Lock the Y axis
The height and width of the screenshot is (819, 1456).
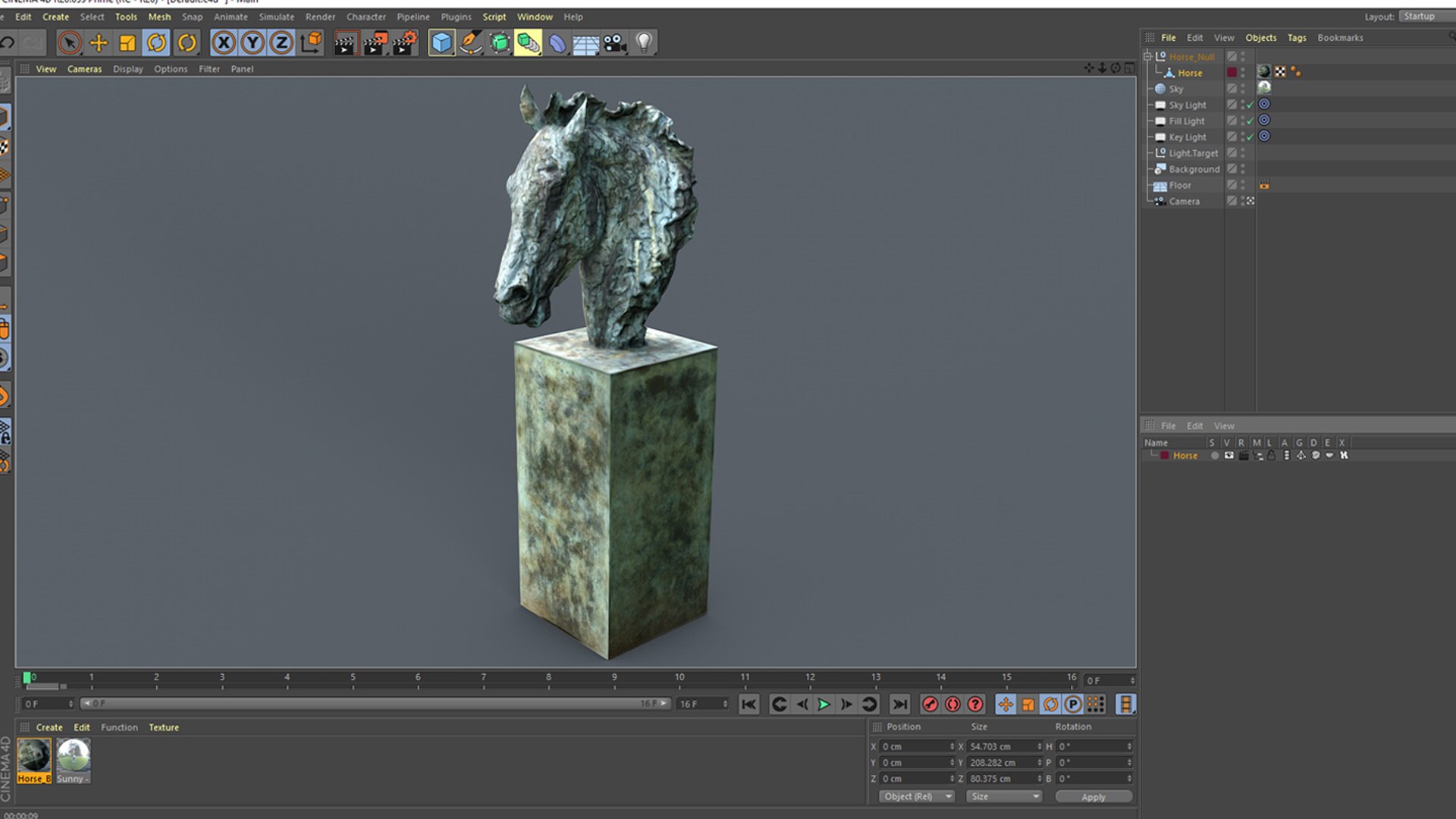point(253,43)
